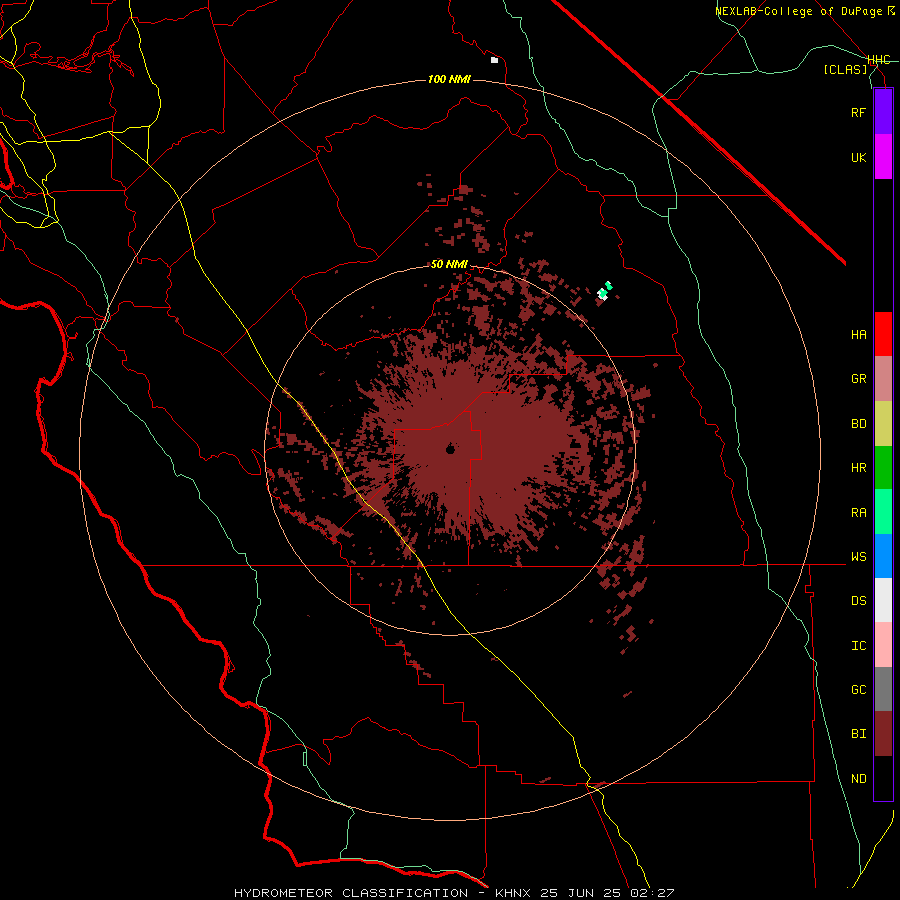Click the 'GC' legend label
900x900 pixels.
click(x=858, y=690)
